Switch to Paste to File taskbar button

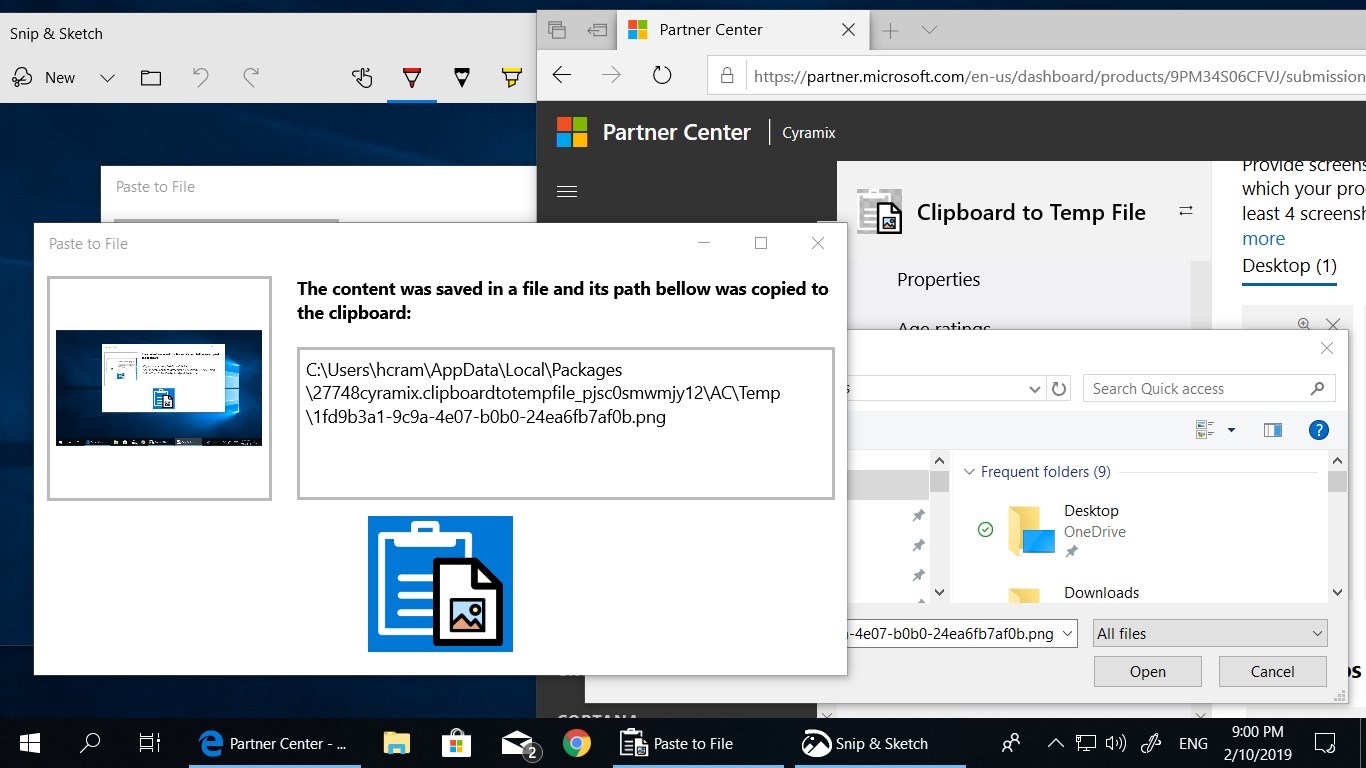697,743
